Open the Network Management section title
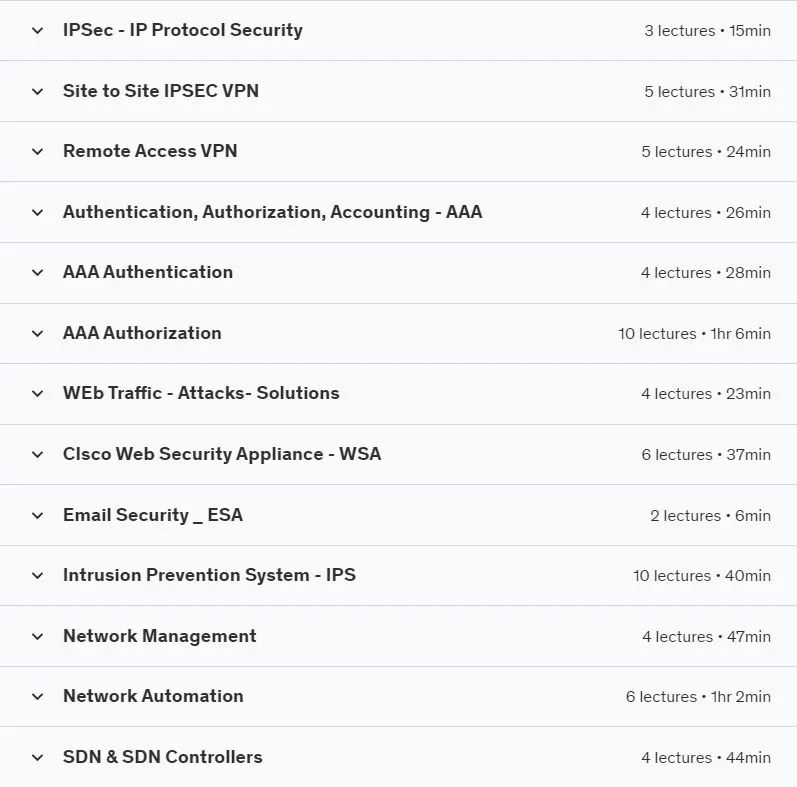 coord(160,636)
